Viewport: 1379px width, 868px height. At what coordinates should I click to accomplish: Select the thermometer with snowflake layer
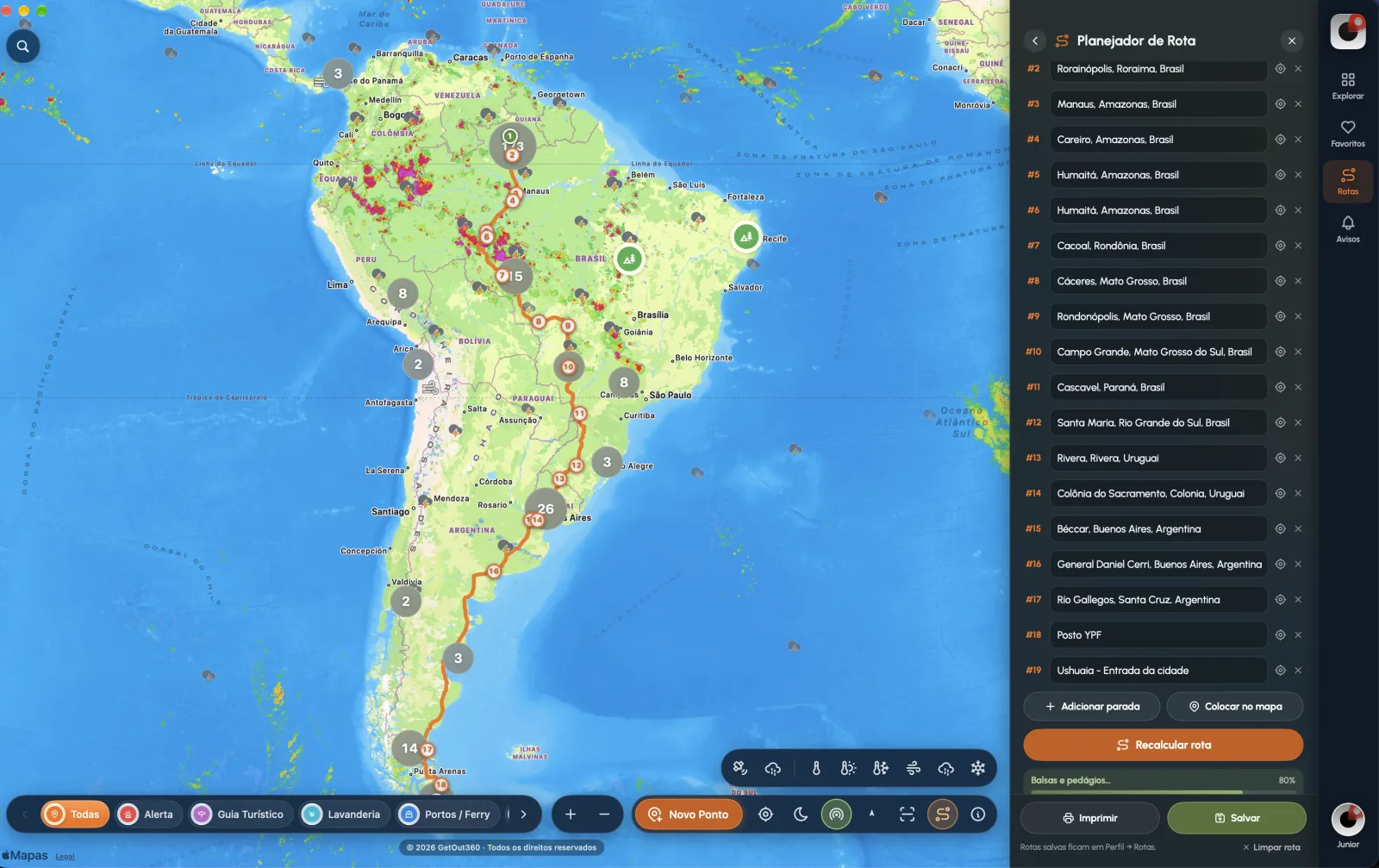pos(881,768)
